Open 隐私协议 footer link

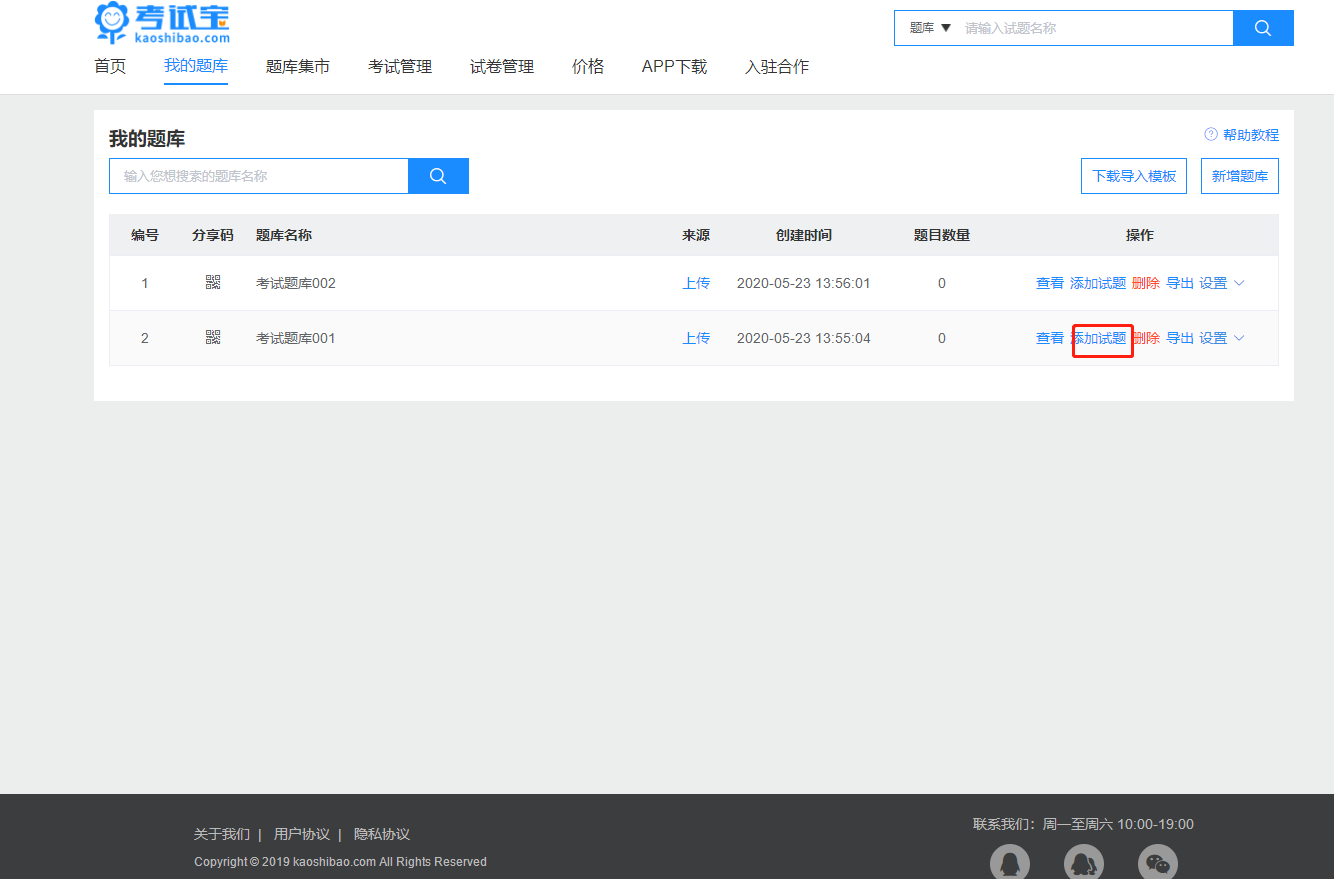382,834
